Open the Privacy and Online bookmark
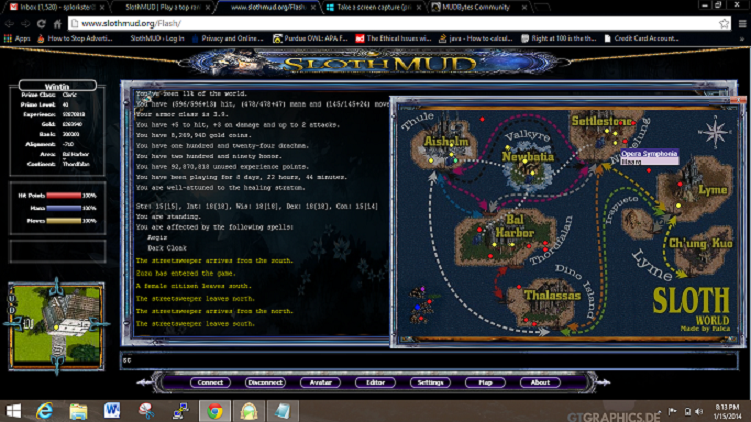751x422 pixels. [228, 38]
